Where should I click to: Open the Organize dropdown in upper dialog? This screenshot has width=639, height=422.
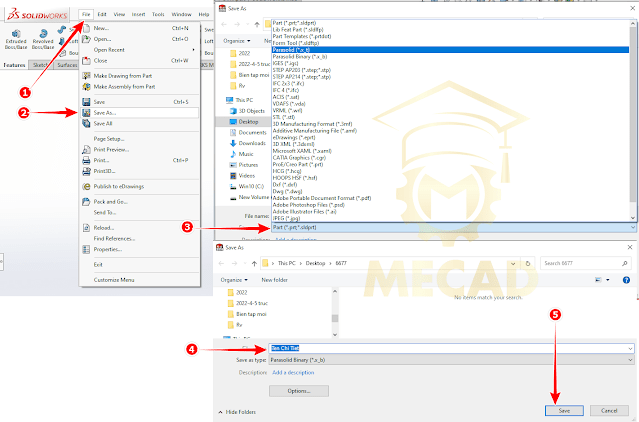click(237, 41)
